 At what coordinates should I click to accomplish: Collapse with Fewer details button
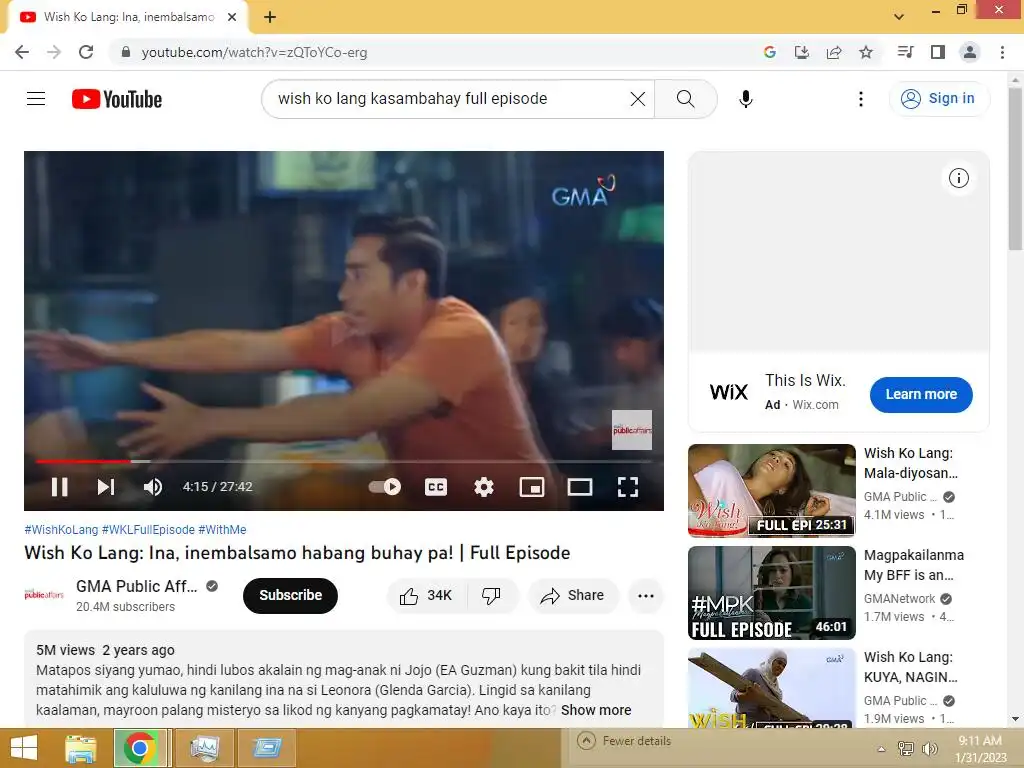click(x=624, y=741)
